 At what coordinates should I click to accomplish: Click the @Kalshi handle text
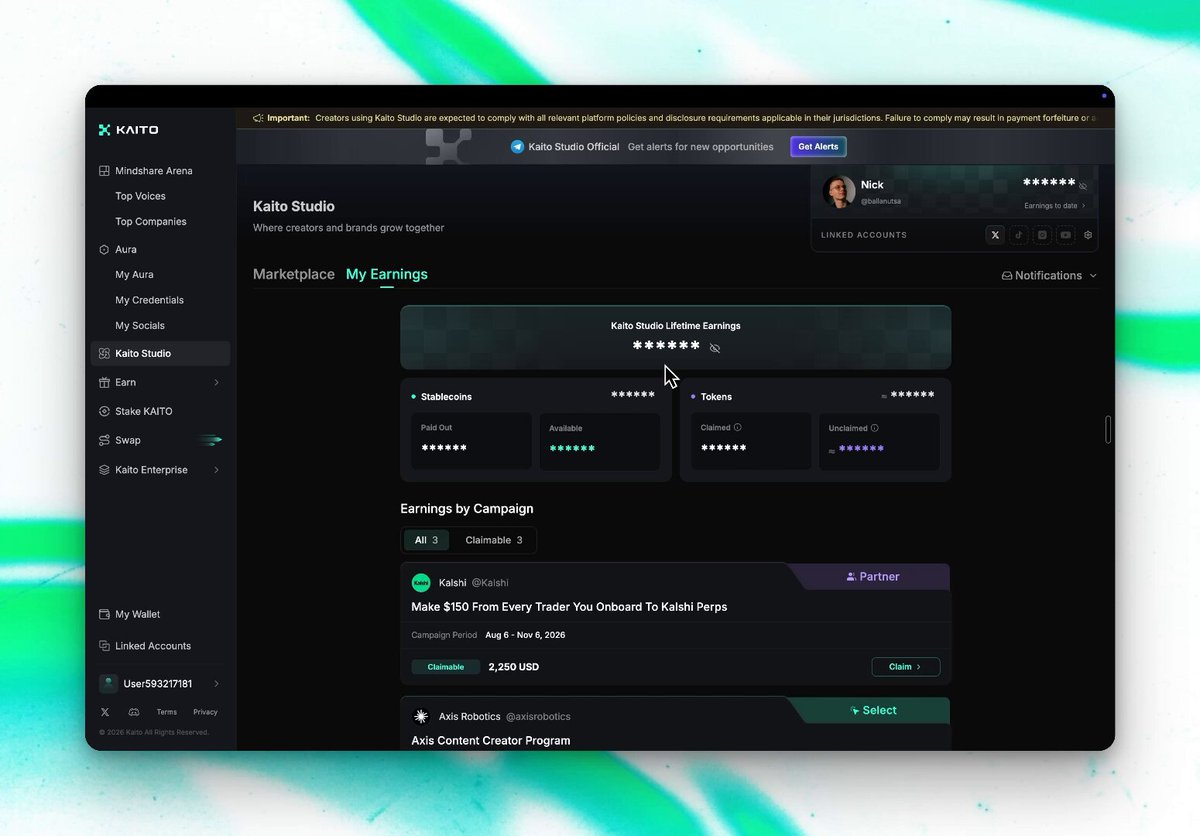[490, 583]
